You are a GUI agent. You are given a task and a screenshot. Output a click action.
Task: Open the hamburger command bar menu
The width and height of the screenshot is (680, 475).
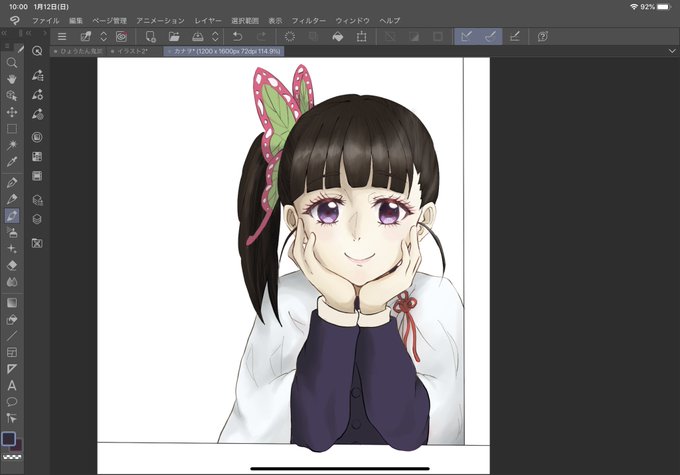click(x=62, y=36)
